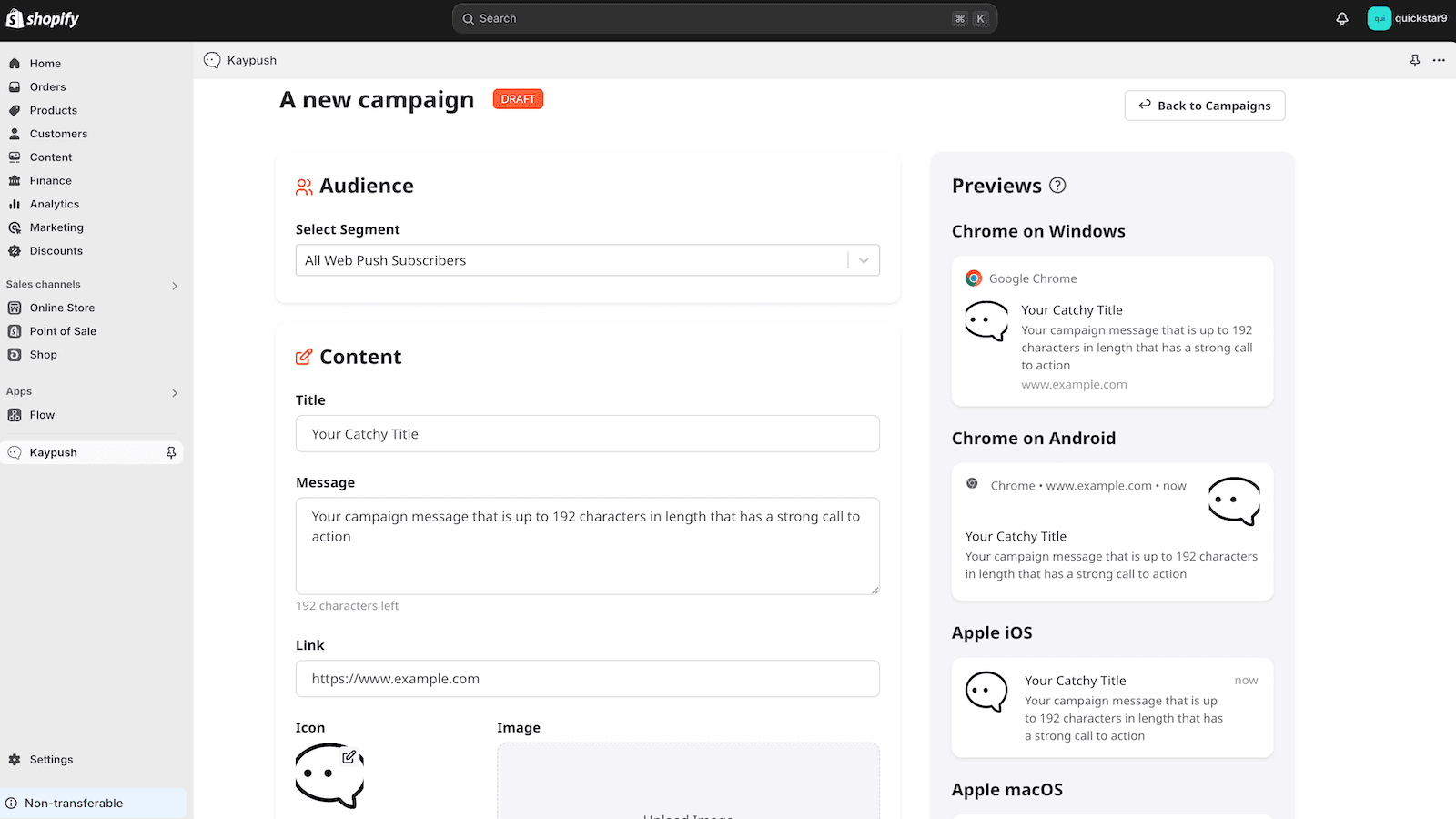1456x819 pixels.
Task: Go to Marketing in the sidebar
Action: [56, 227]
